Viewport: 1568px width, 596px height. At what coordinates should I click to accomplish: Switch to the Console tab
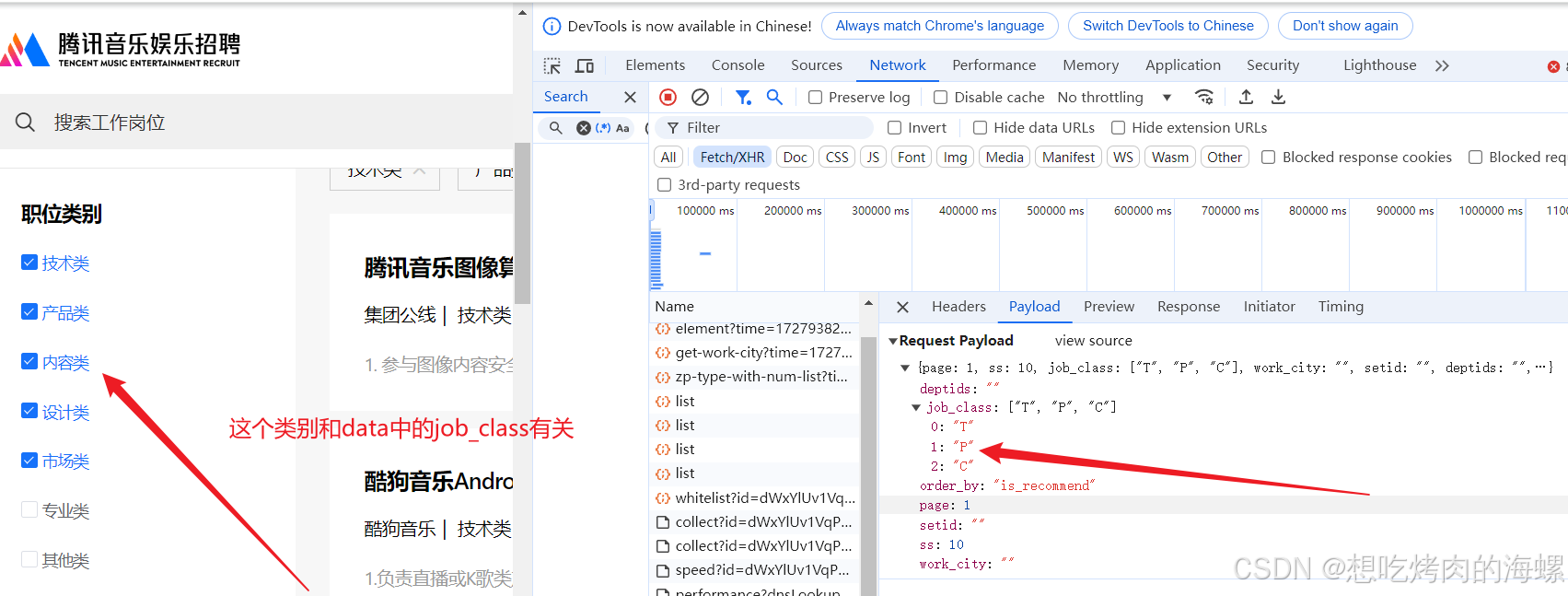738,65
